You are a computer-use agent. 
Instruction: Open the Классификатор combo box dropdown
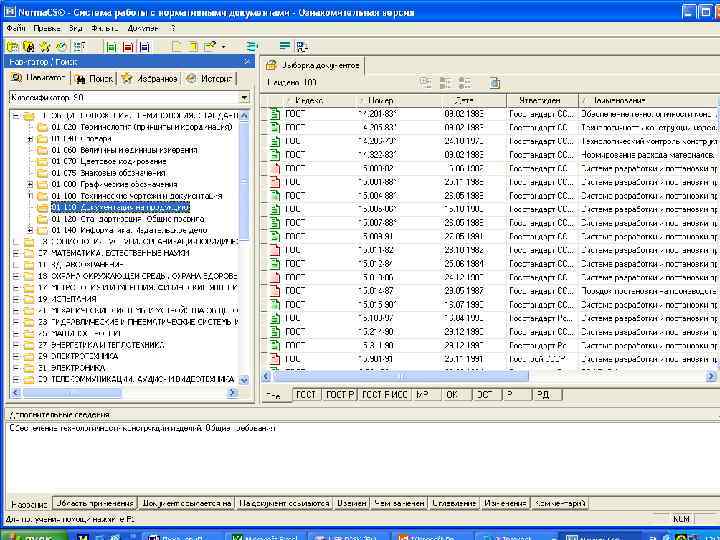coord(244,98)
